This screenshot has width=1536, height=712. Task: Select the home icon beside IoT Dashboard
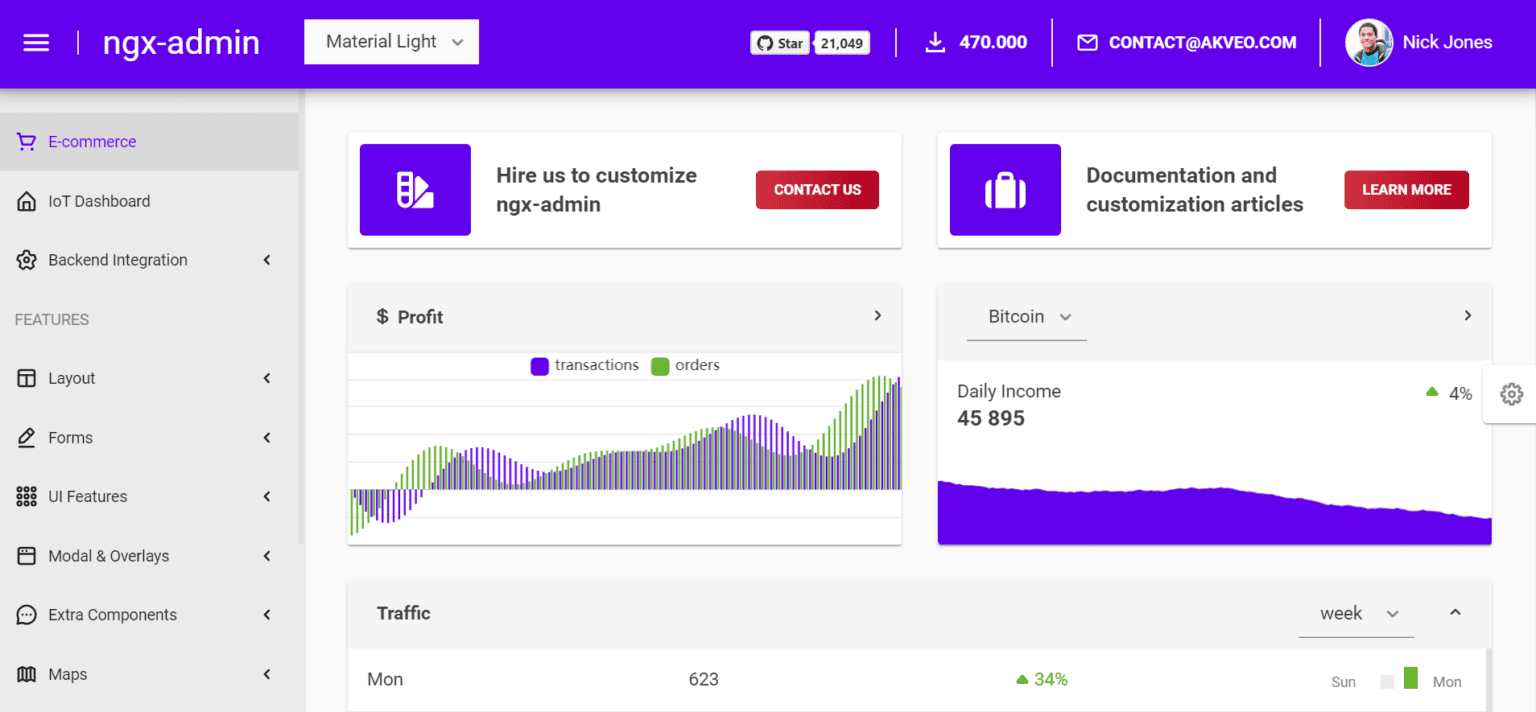coord(25,200)
